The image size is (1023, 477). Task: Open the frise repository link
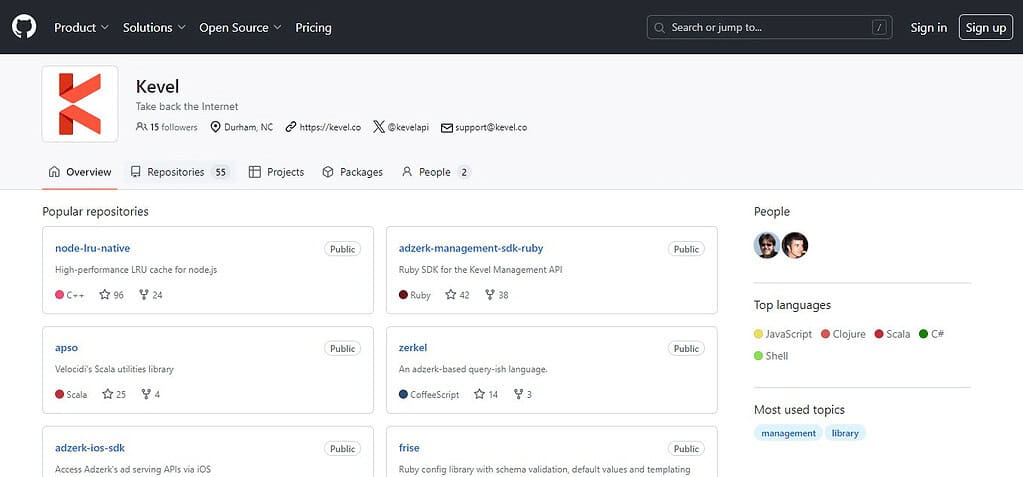409,448
